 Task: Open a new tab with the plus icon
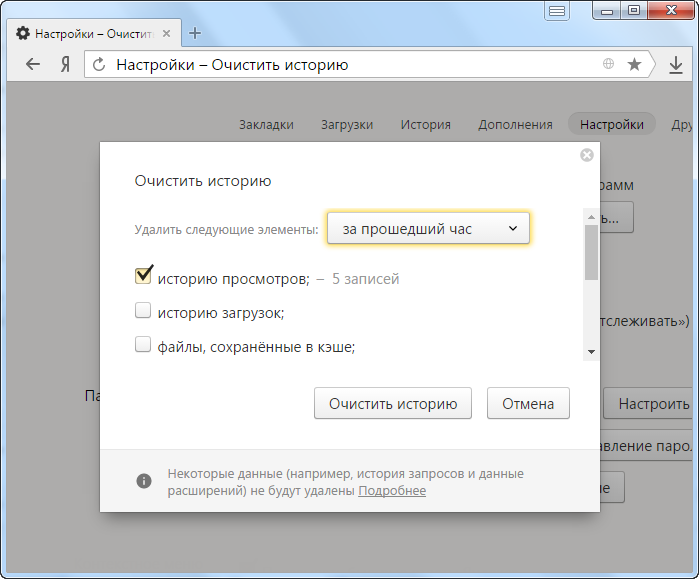coord(195,33)
